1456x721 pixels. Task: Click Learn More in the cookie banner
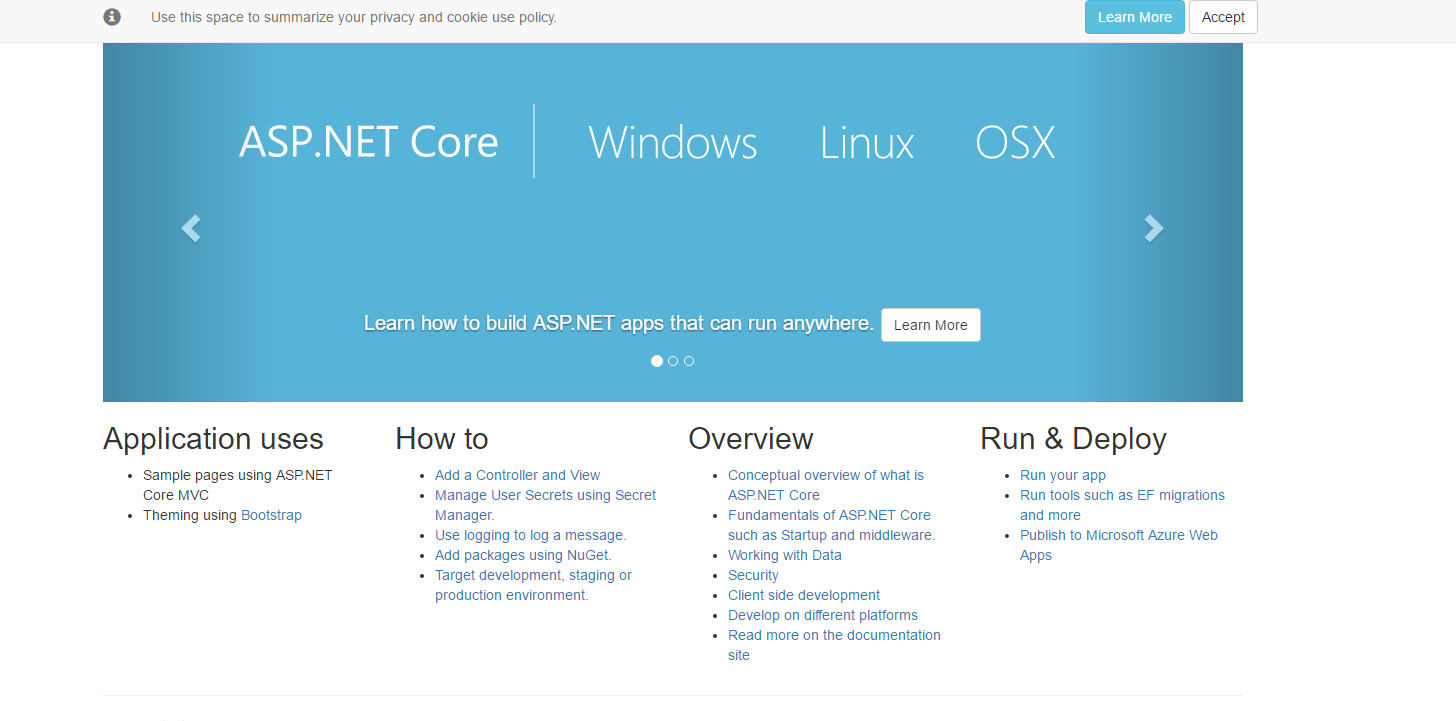pyautogui.click(x=1135, y=17)
